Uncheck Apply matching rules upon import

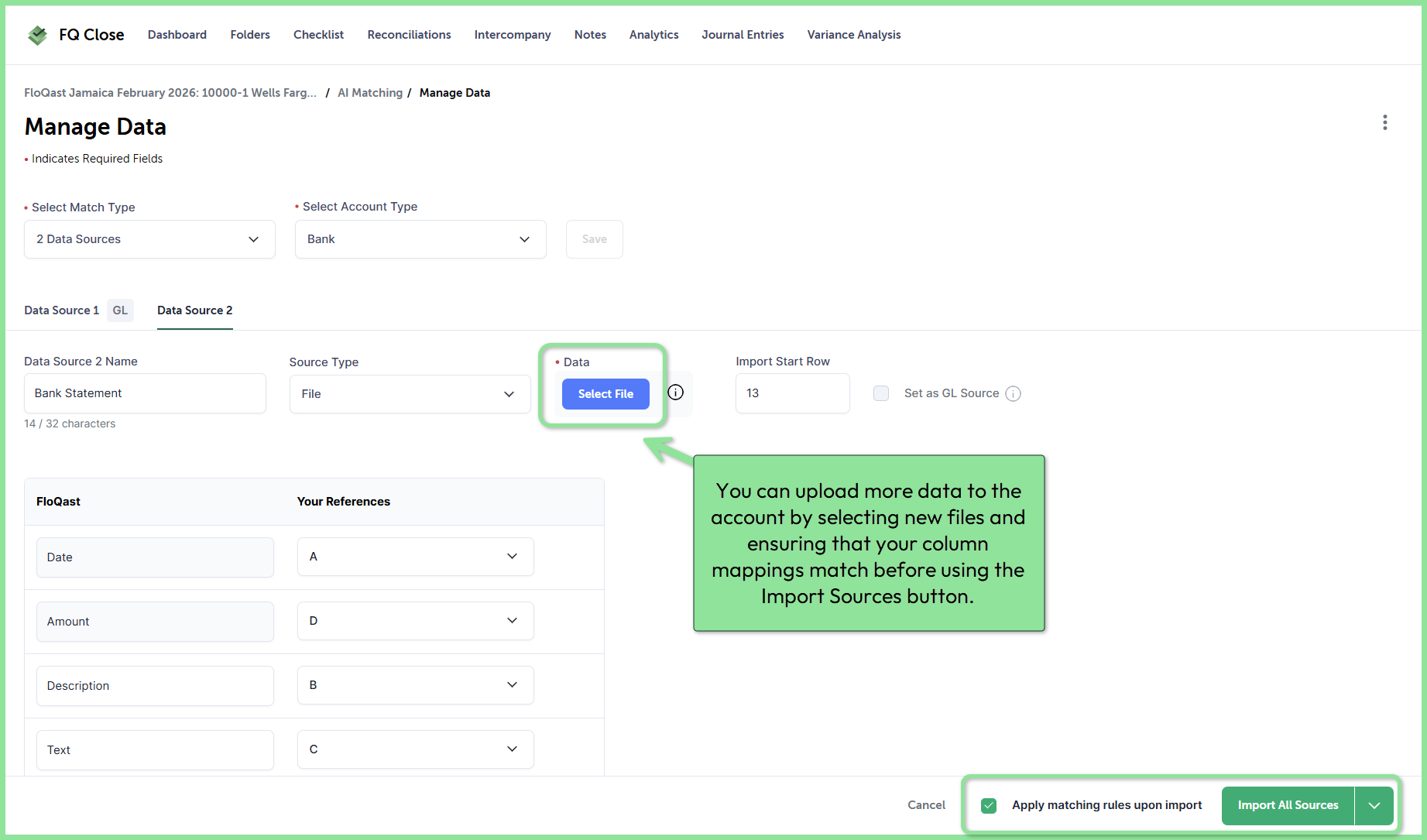tap(989, 805)
